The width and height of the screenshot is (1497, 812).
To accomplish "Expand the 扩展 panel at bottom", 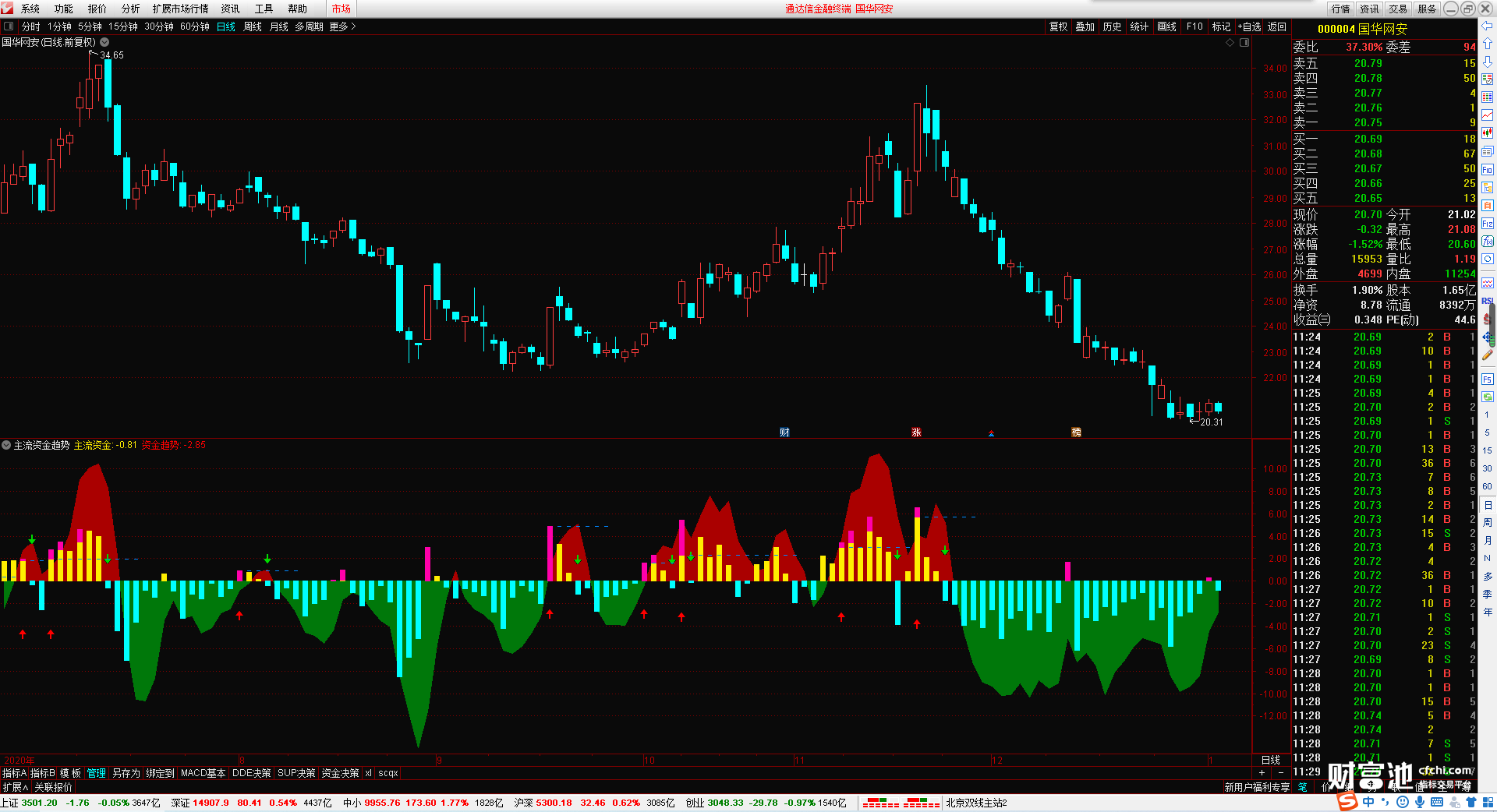I will tap(15, 787).
